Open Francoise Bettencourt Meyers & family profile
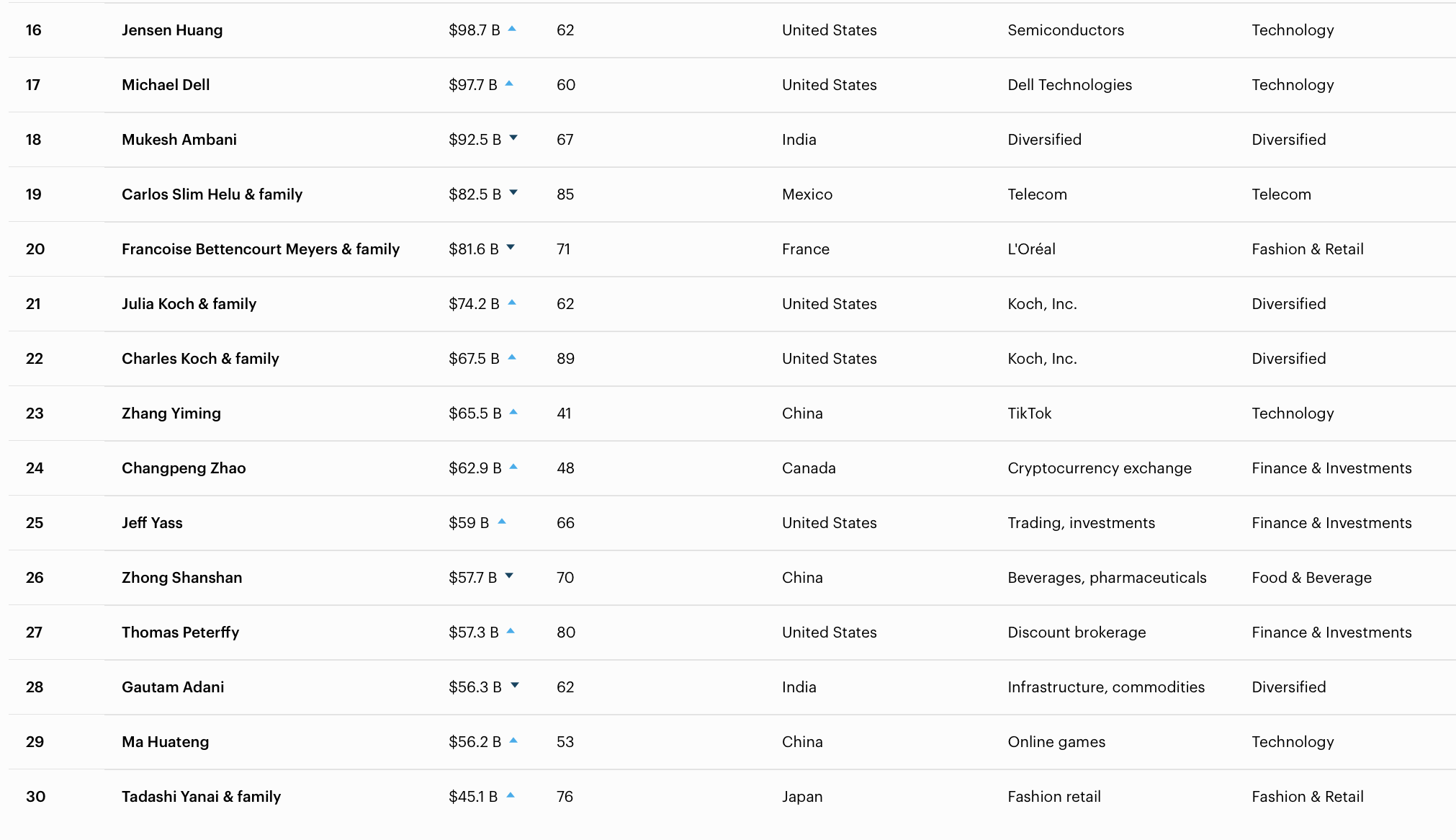The height and width of the screenshot is (840, 1456). click(x=261, y=249)
